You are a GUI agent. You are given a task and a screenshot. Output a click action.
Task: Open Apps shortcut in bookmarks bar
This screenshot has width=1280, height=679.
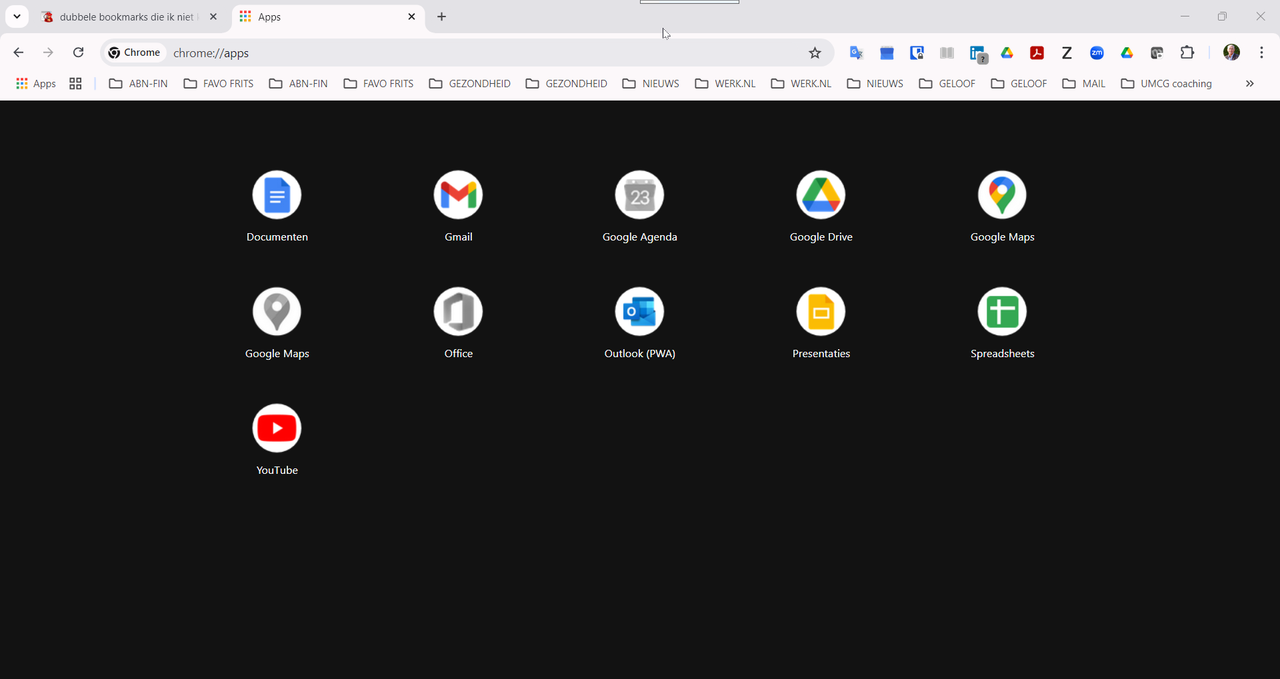(36, 84)
